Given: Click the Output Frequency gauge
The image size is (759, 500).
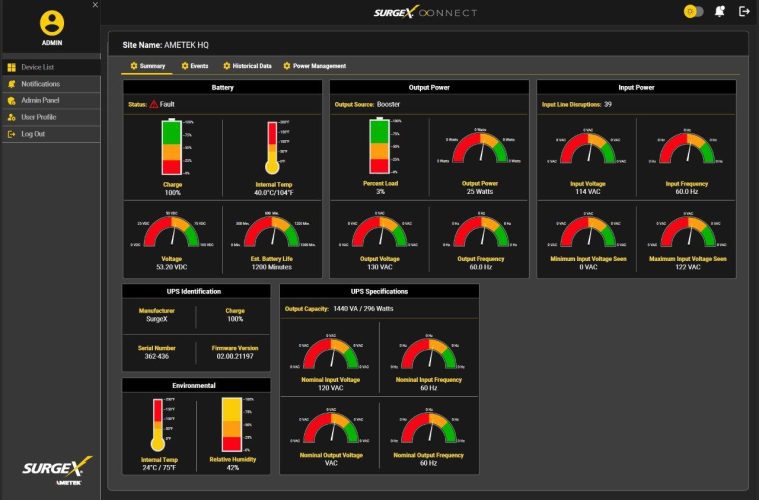Looking at the screenshot, I should tap(481, 231).
